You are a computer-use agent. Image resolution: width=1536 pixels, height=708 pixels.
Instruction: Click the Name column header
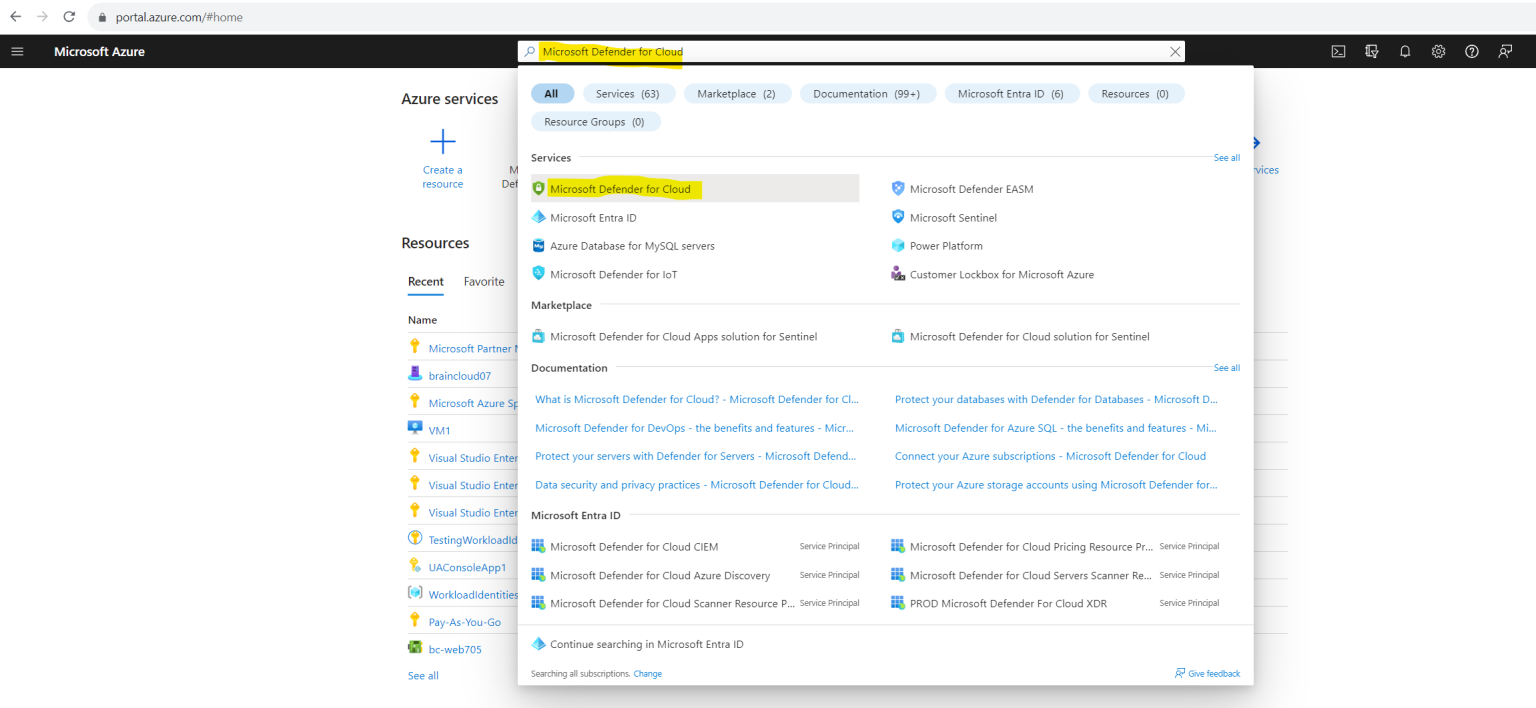tap(422, 320)
